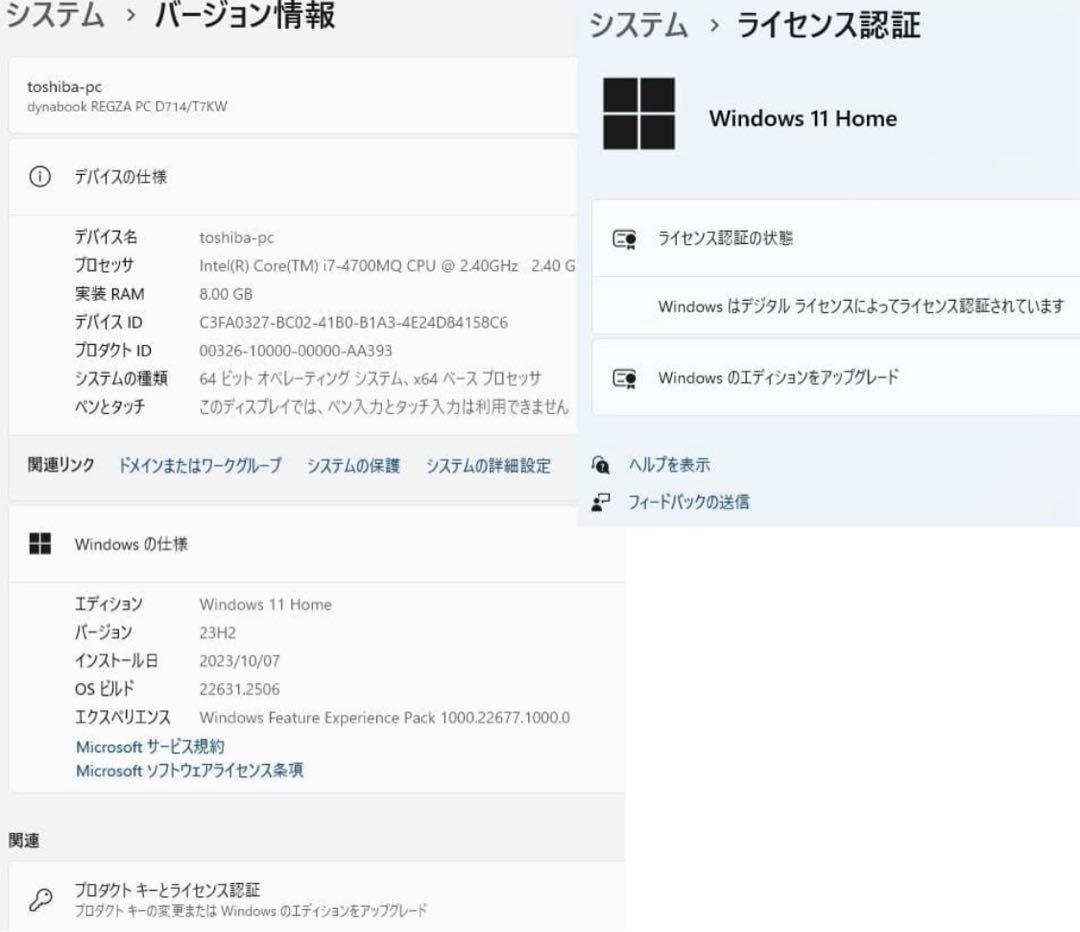
Task: Open Microsoft サービス規約
Action: click(150, 747)
